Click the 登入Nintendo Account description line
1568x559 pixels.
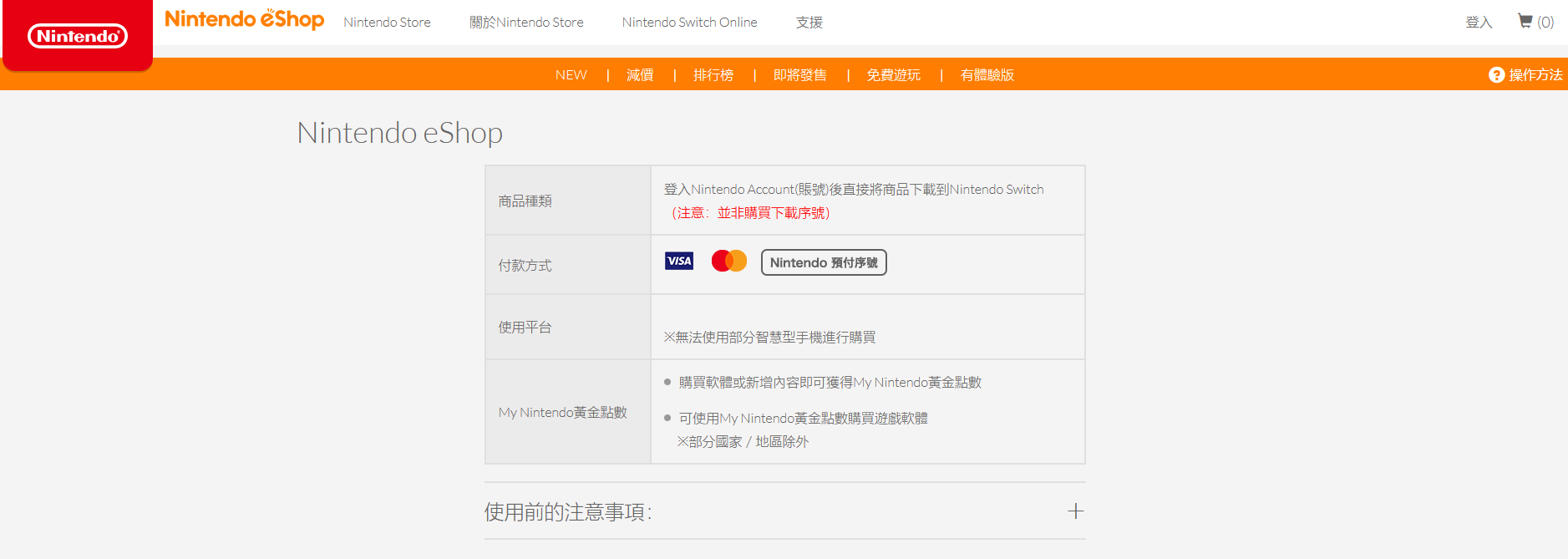click(x=854, y=190)
